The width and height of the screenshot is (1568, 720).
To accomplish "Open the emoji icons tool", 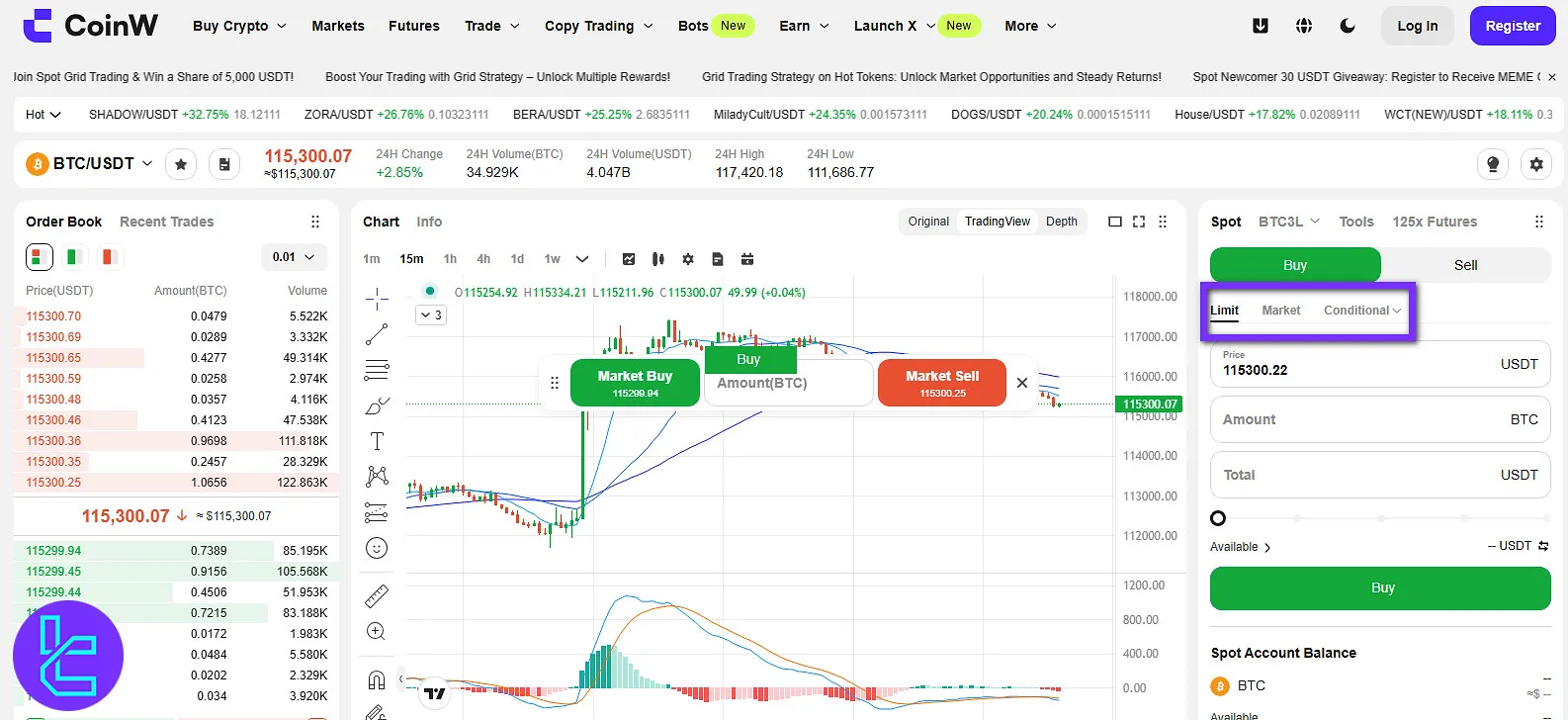I will point(377,548).
